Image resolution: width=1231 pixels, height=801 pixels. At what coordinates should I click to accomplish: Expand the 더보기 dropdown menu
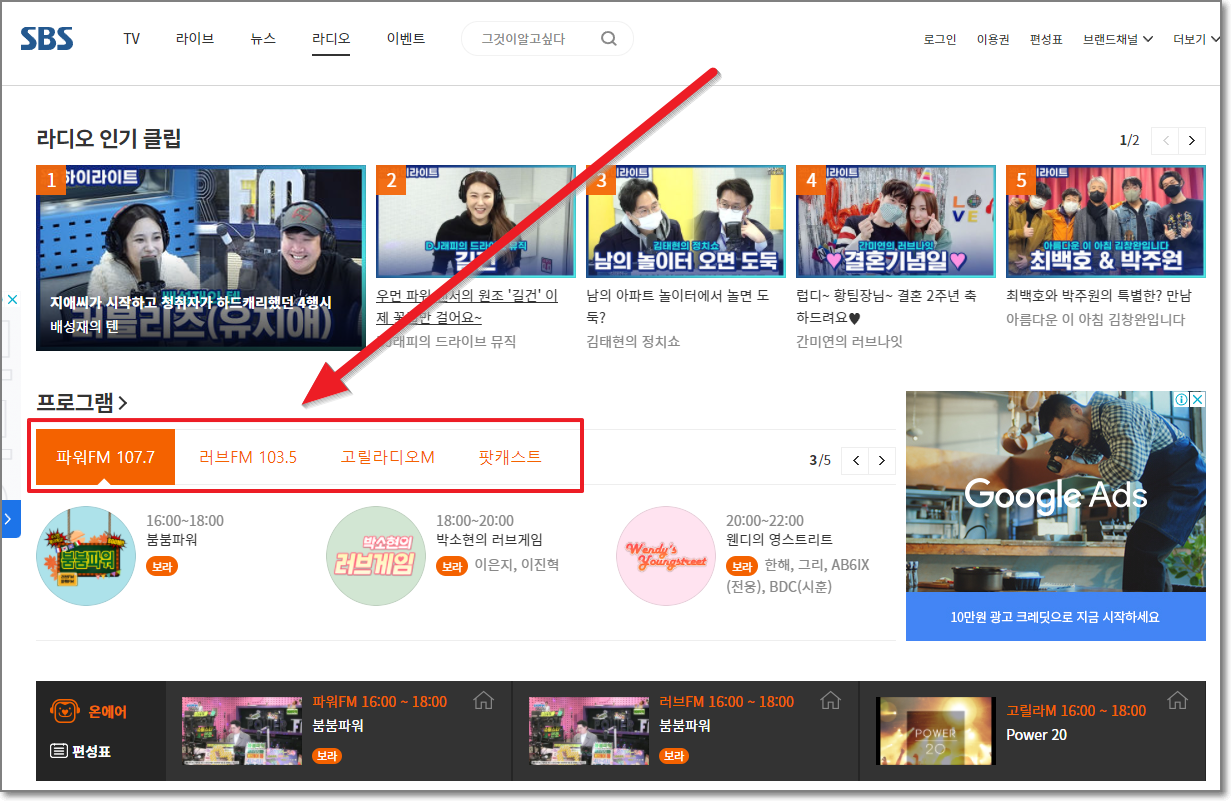pyautogui.click(x=1197, y=39)
